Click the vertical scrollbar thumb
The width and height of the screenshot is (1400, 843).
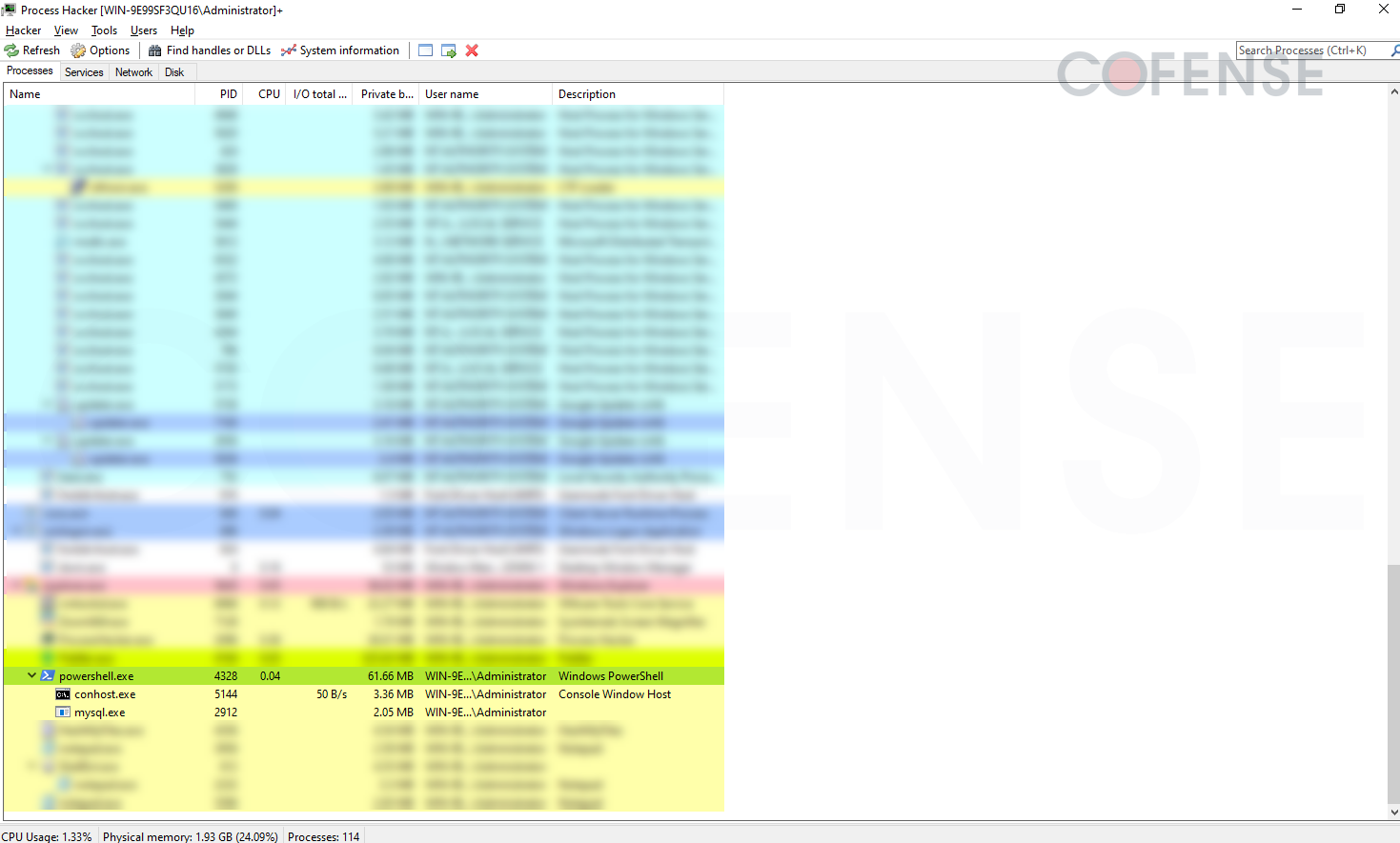1394,684
